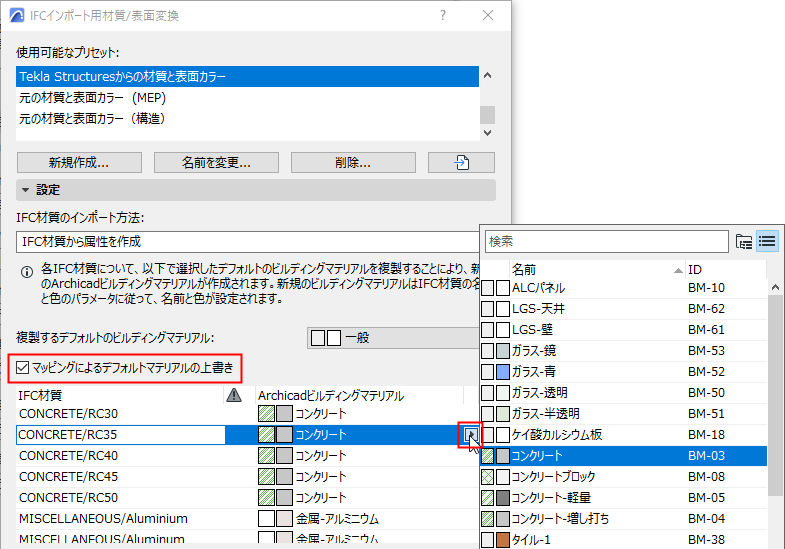Click the import preset icon button
The height and width of the screenshot is (549, 785).
coord(461,163)
